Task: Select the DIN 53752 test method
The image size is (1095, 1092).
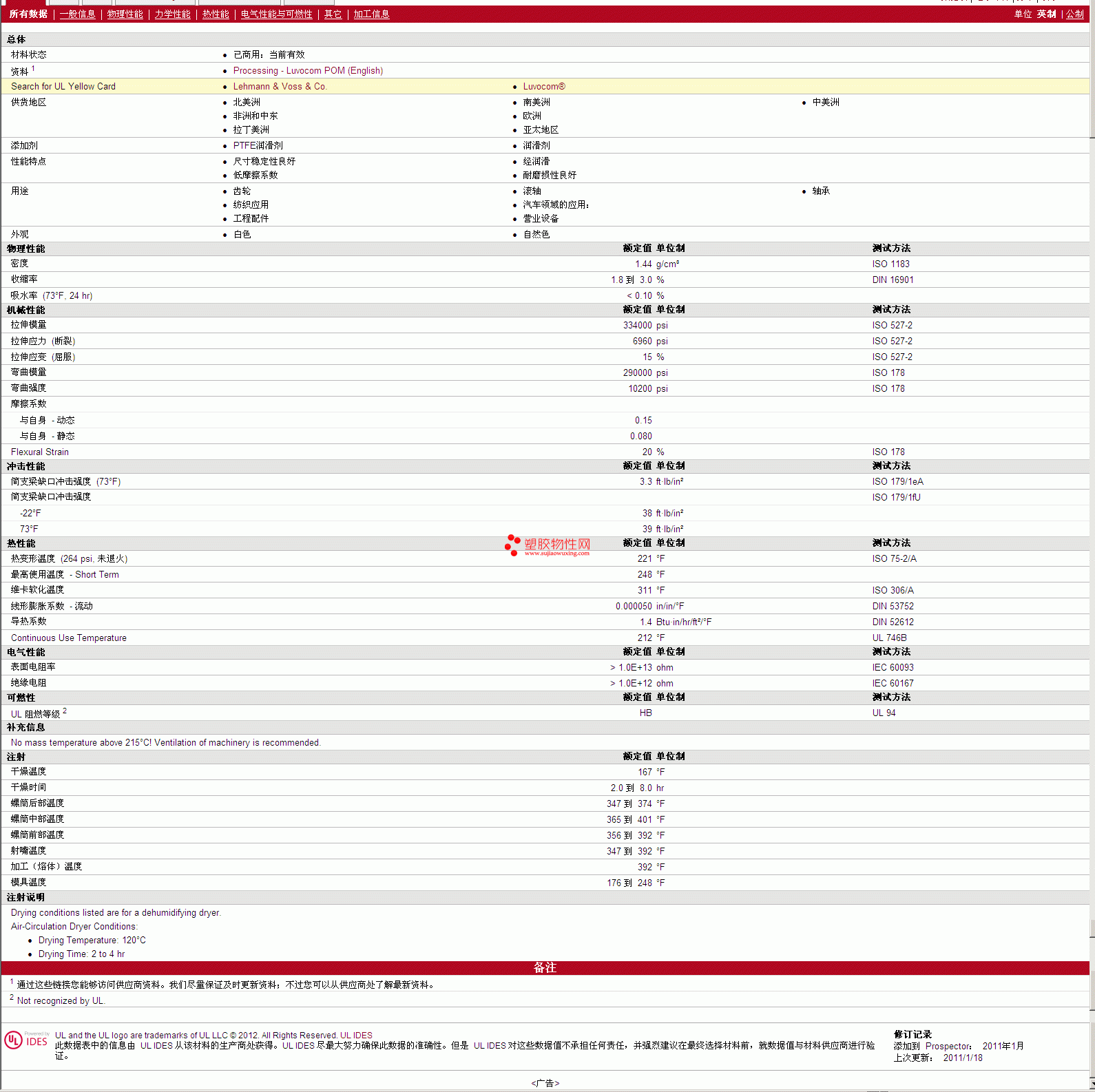Action: tap(893, 607)
